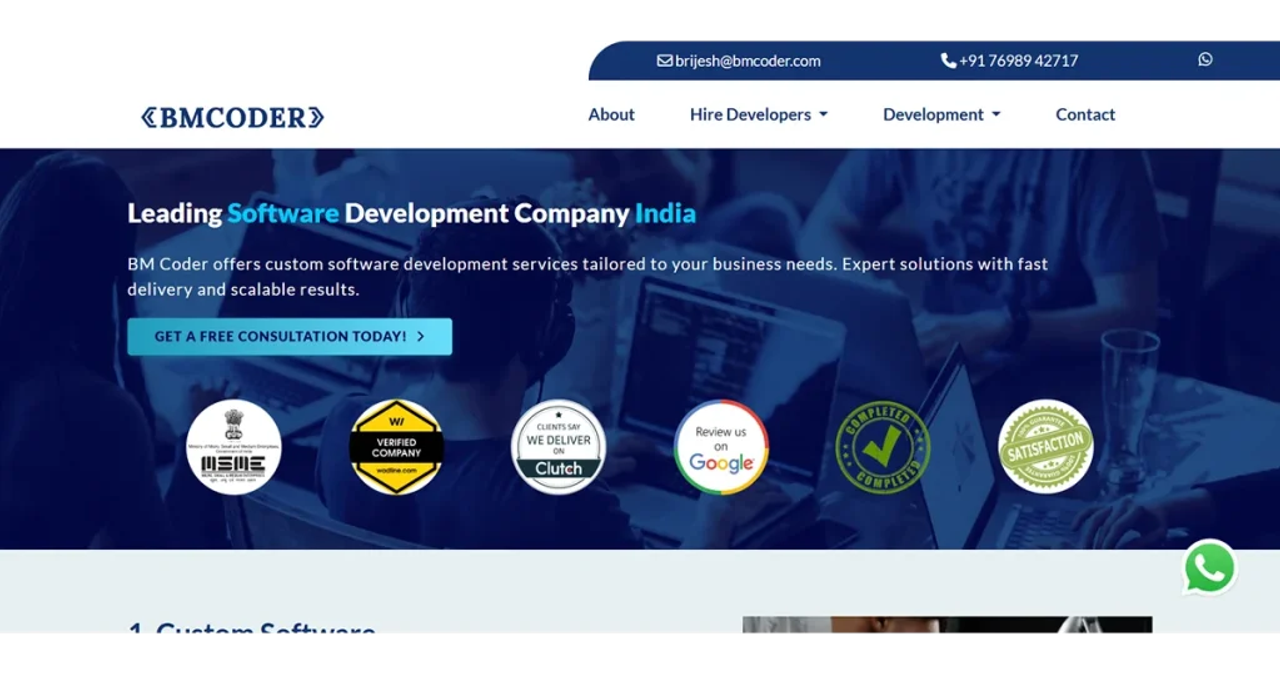The image size is (1280, 673).
Task: Open the About page
Action: pos(611,114)
